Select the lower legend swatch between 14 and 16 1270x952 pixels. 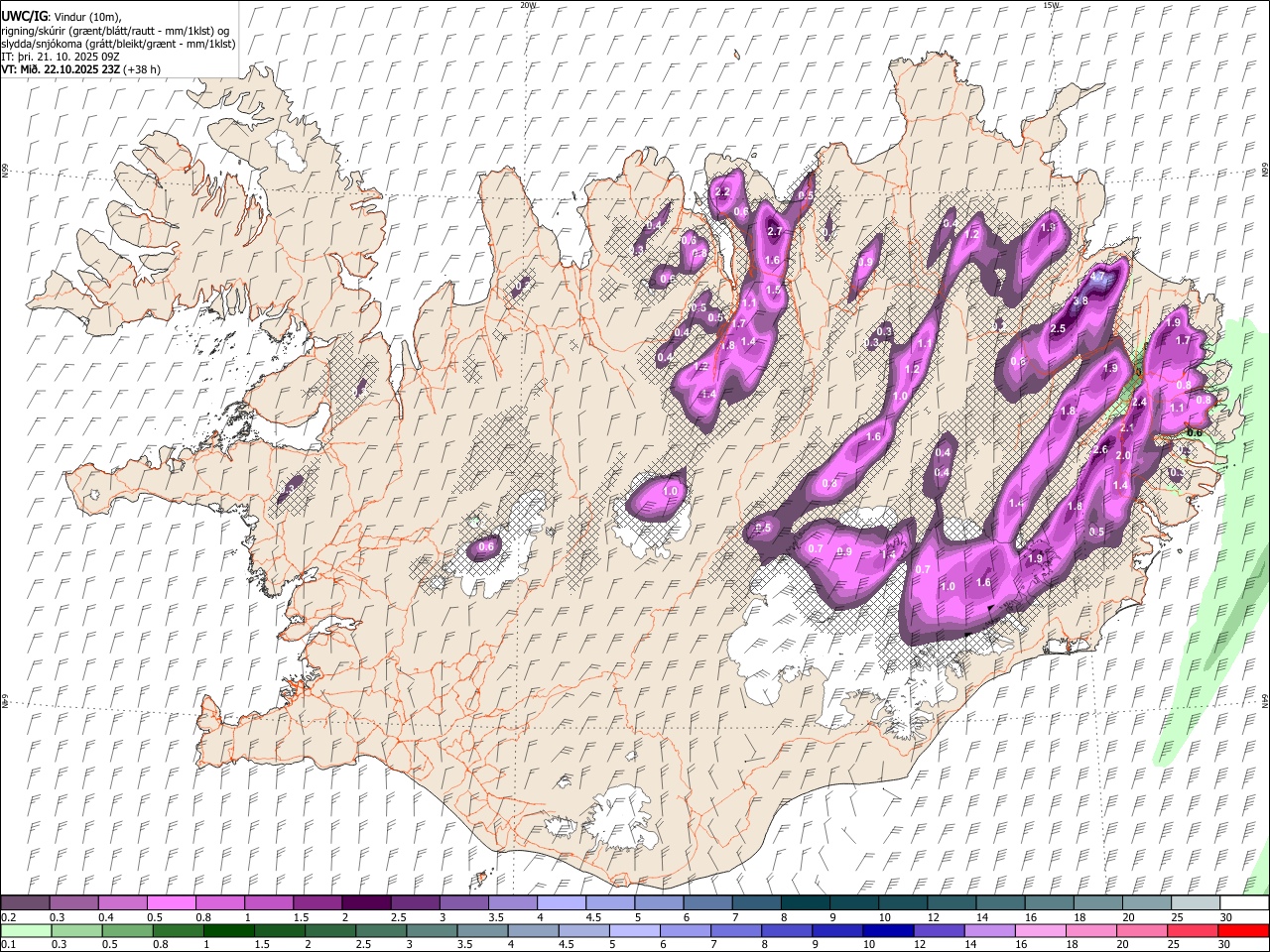coord(988,931)
